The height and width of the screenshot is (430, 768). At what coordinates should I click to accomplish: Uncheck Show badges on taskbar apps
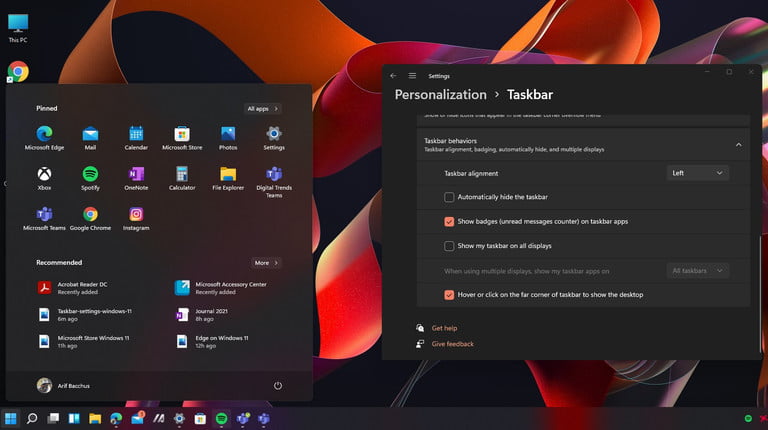point(449,221)
